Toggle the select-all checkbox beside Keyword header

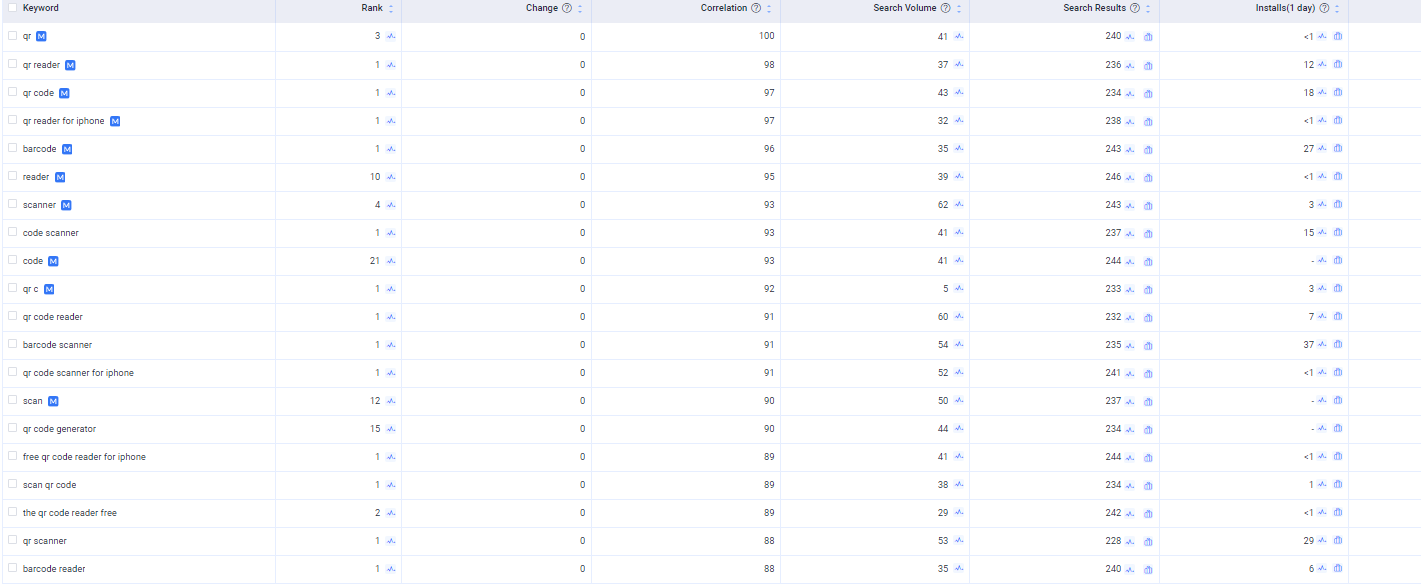click(12, 7)
